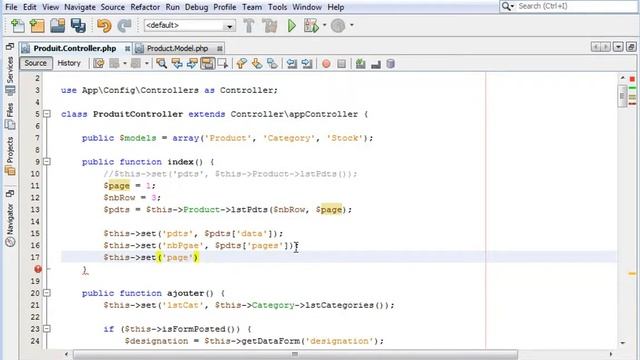Viewport: 640px width, 360px height.
Task: Run the project with the green play icon
Action: [291, 26]
